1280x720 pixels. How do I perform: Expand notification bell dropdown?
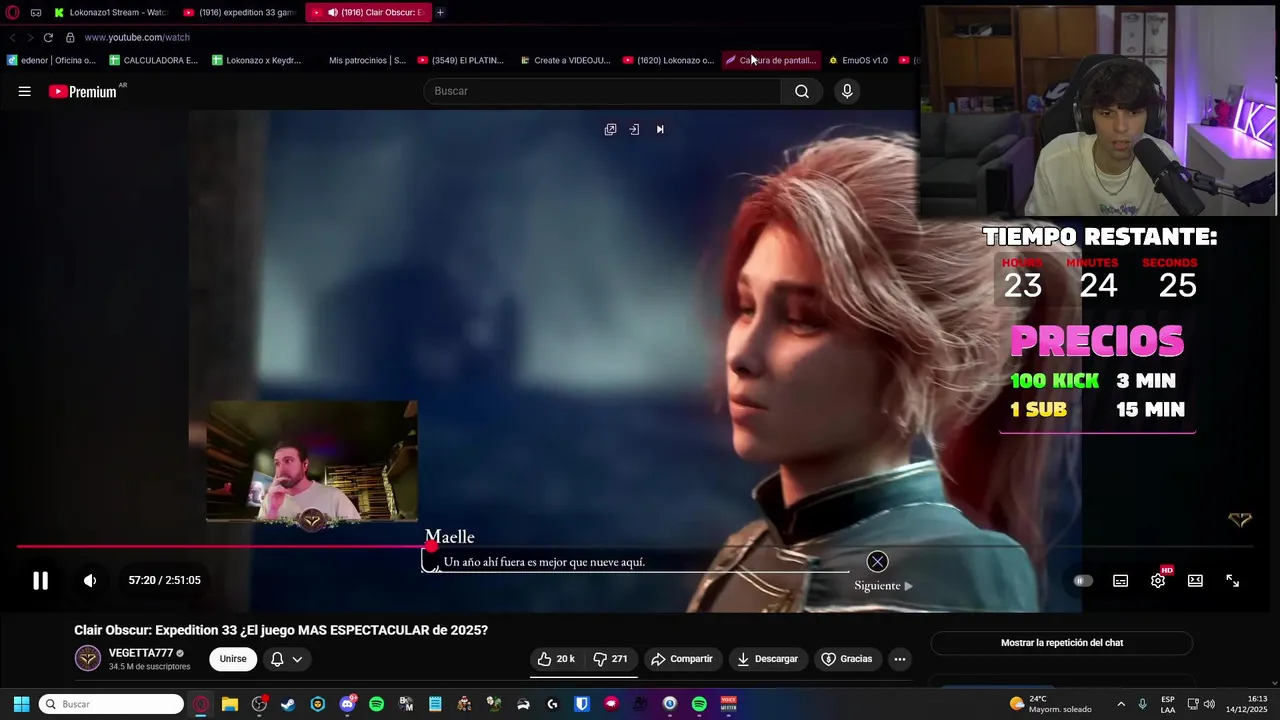(286, 659)
